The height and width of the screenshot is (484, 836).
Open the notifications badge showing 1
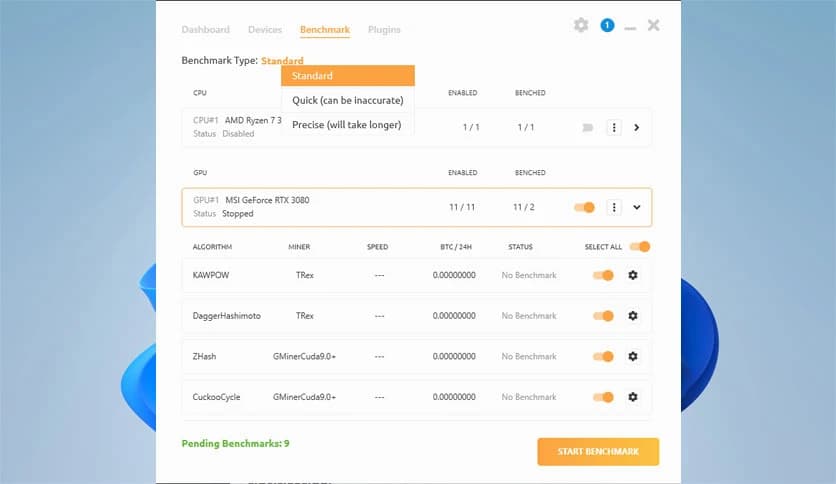(607, 25)
